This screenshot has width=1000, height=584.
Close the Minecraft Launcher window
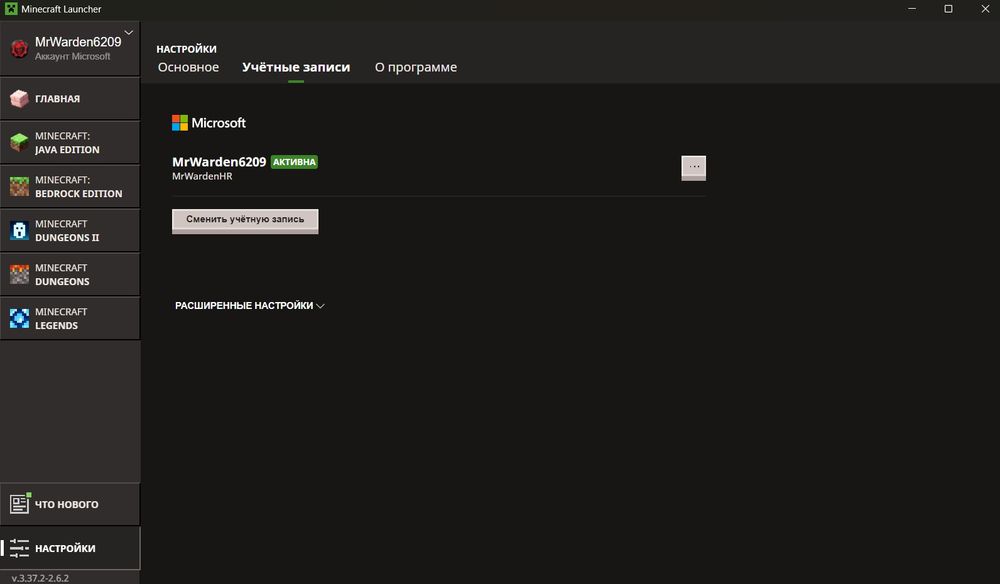click(985, 9)
